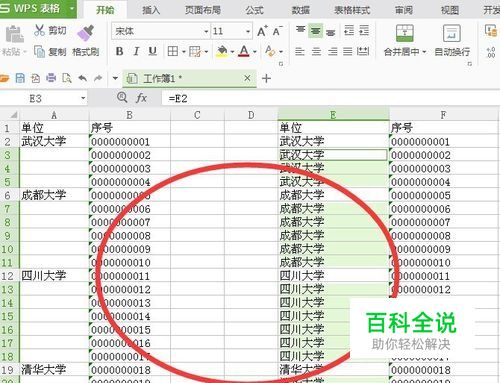Switch to the 开始 Home tab
The width and height of the screenshot is (500, 383).
105,10
